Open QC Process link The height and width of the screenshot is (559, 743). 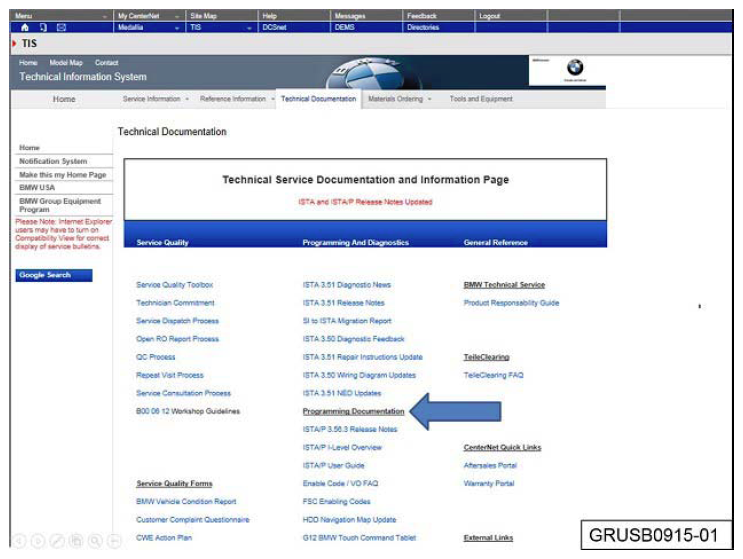[x=155, y=357]
